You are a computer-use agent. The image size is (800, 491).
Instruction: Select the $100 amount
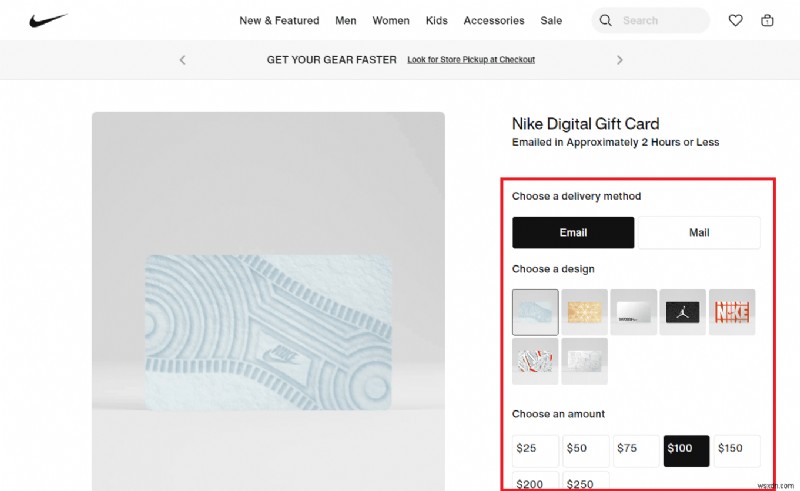pyautogui.click(x=686, y=451)
